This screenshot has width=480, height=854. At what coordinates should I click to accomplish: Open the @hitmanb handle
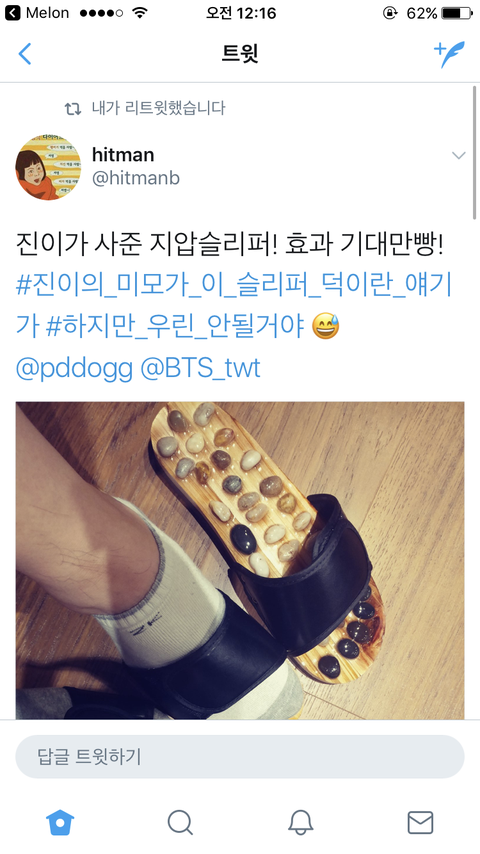coord(136,178)
